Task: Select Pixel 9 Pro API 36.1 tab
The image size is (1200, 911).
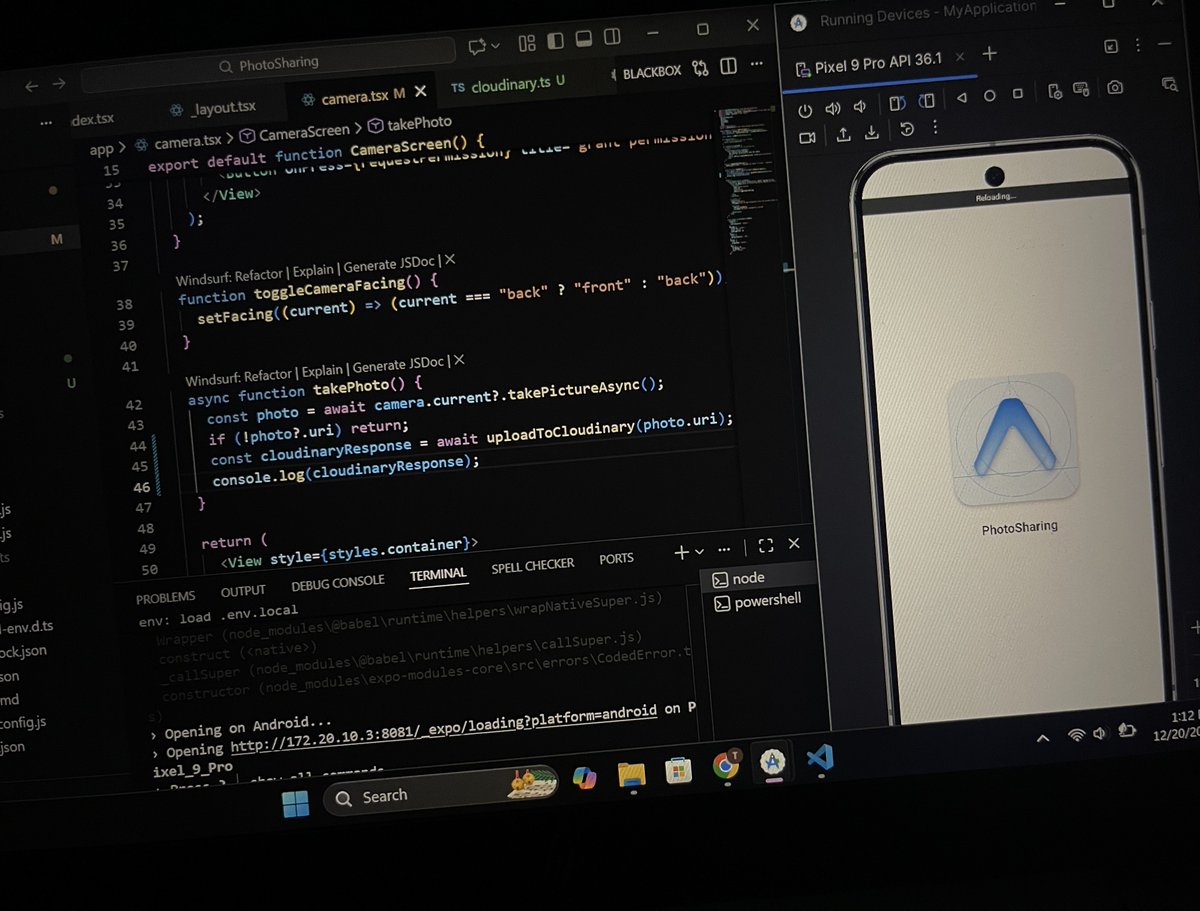Action: click(877, 65)
